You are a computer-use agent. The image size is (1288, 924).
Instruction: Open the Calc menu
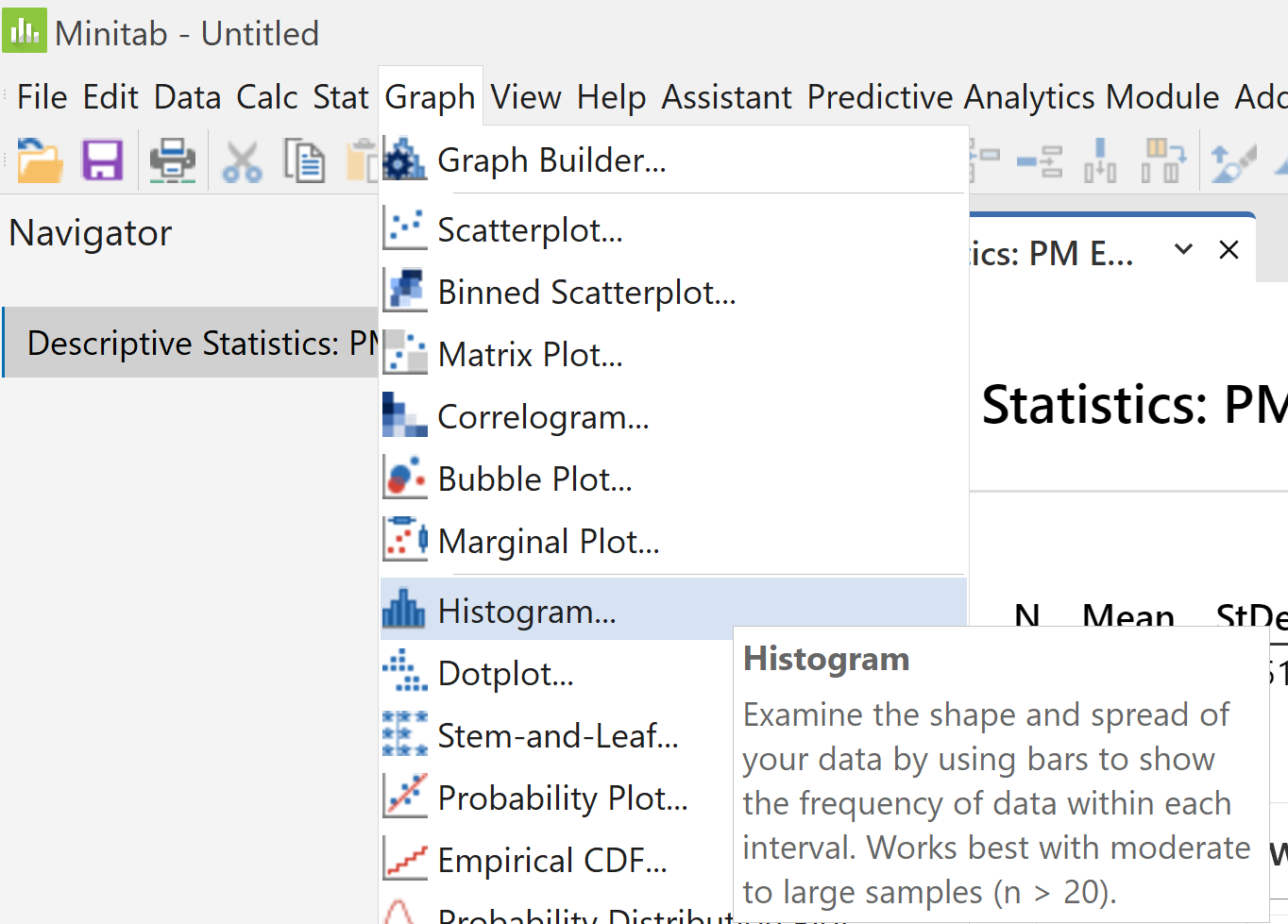267,97
